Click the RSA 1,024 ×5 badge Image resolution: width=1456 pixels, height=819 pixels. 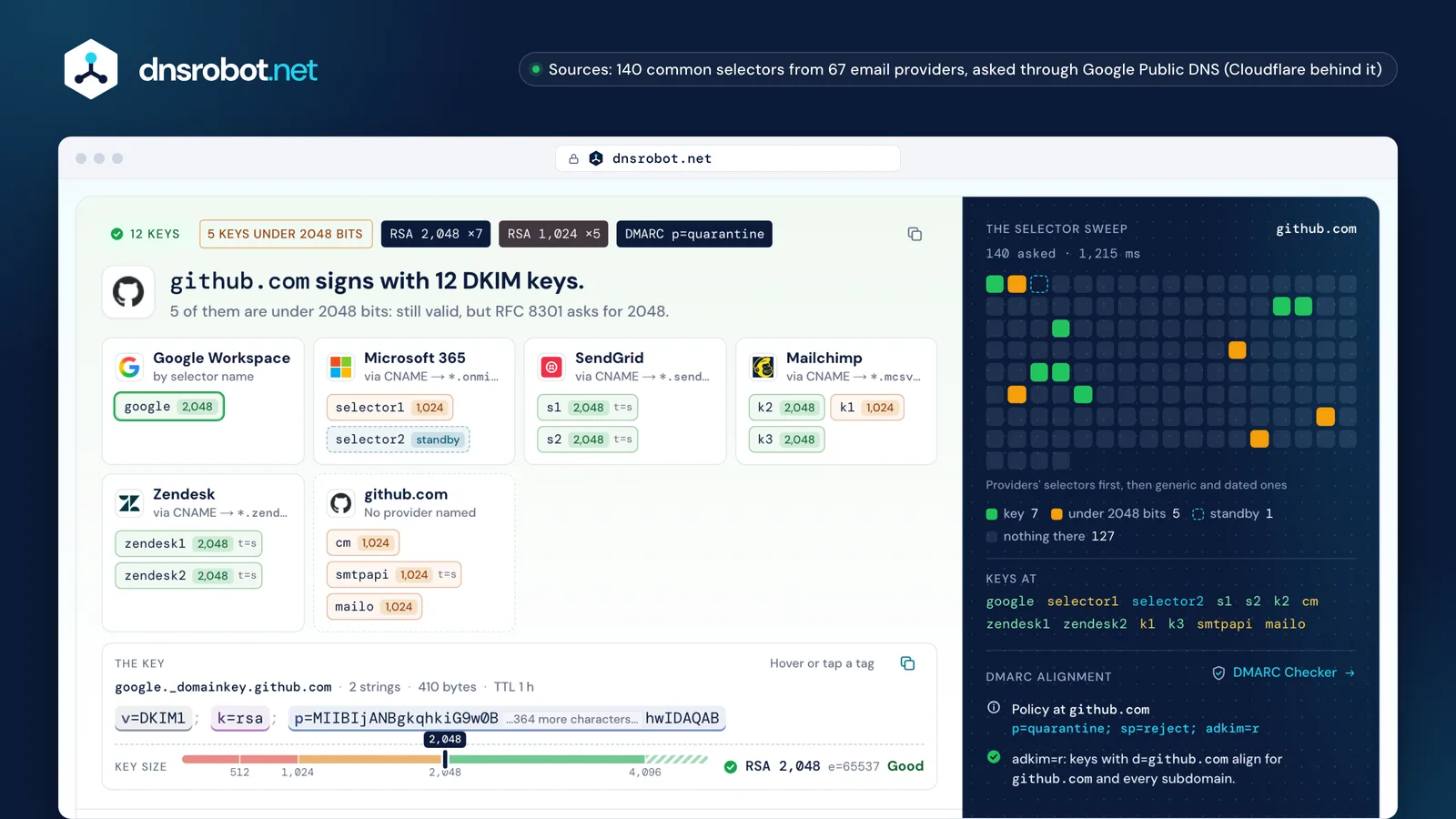pyautogui.click(x=553, y=234)
